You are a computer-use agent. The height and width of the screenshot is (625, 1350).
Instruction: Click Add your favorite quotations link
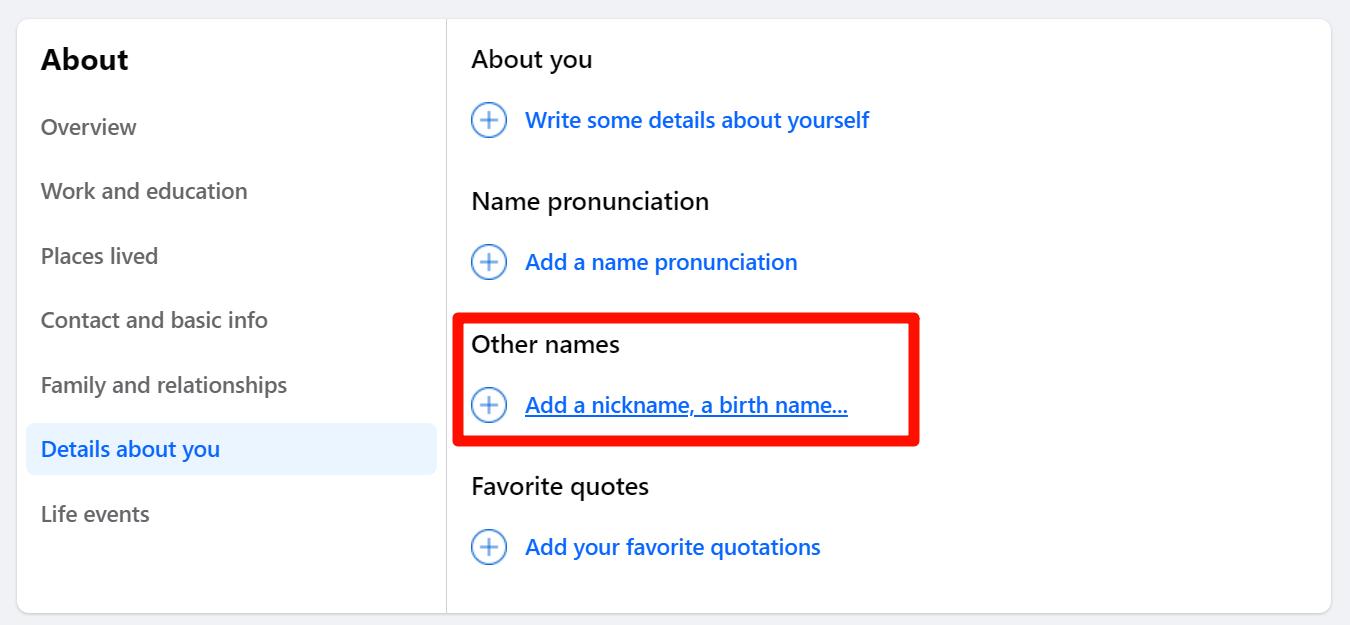pos(672,548)
